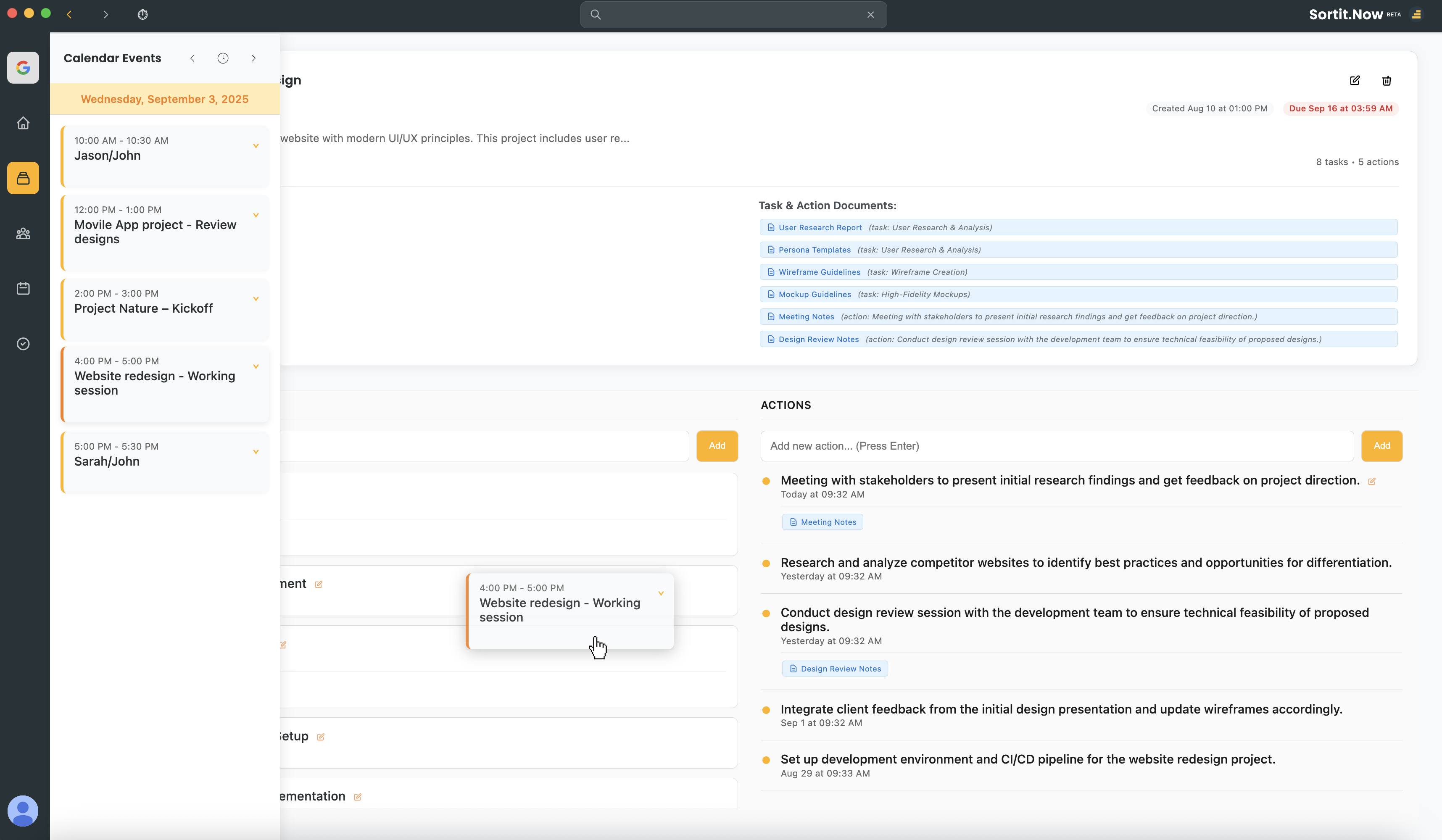Go to previous calendar day
The image size is (1442, 840).
pyautogui.click(x=192, y=58)
